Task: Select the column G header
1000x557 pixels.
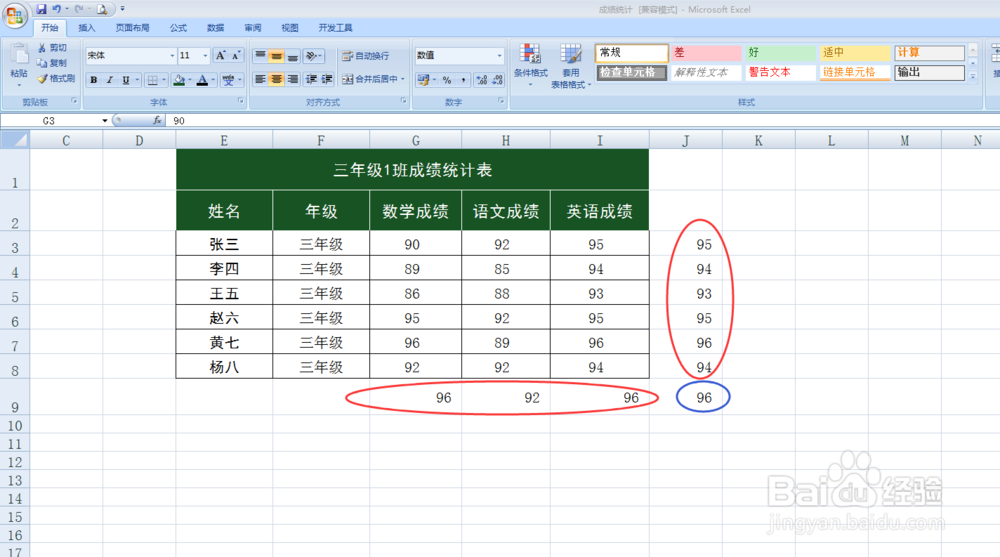Action: point(415,140)
